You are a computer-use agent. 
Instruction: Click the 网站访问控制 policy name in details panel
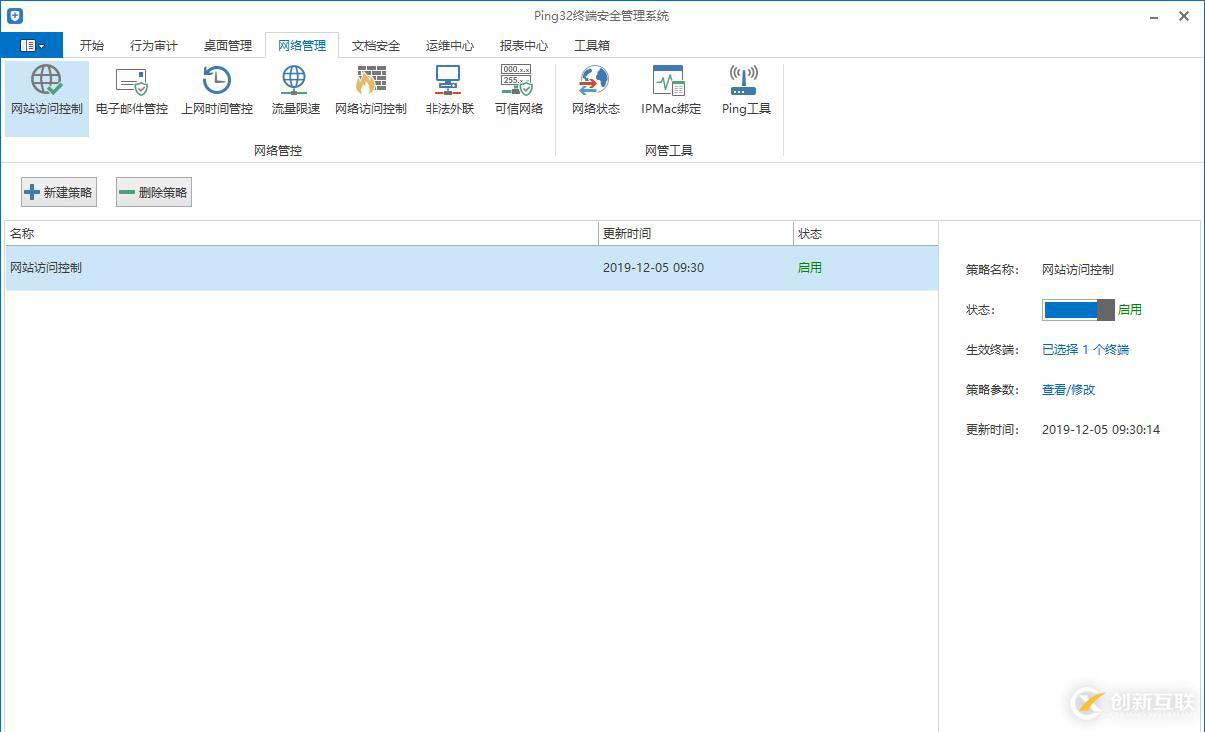(1078, 270)
